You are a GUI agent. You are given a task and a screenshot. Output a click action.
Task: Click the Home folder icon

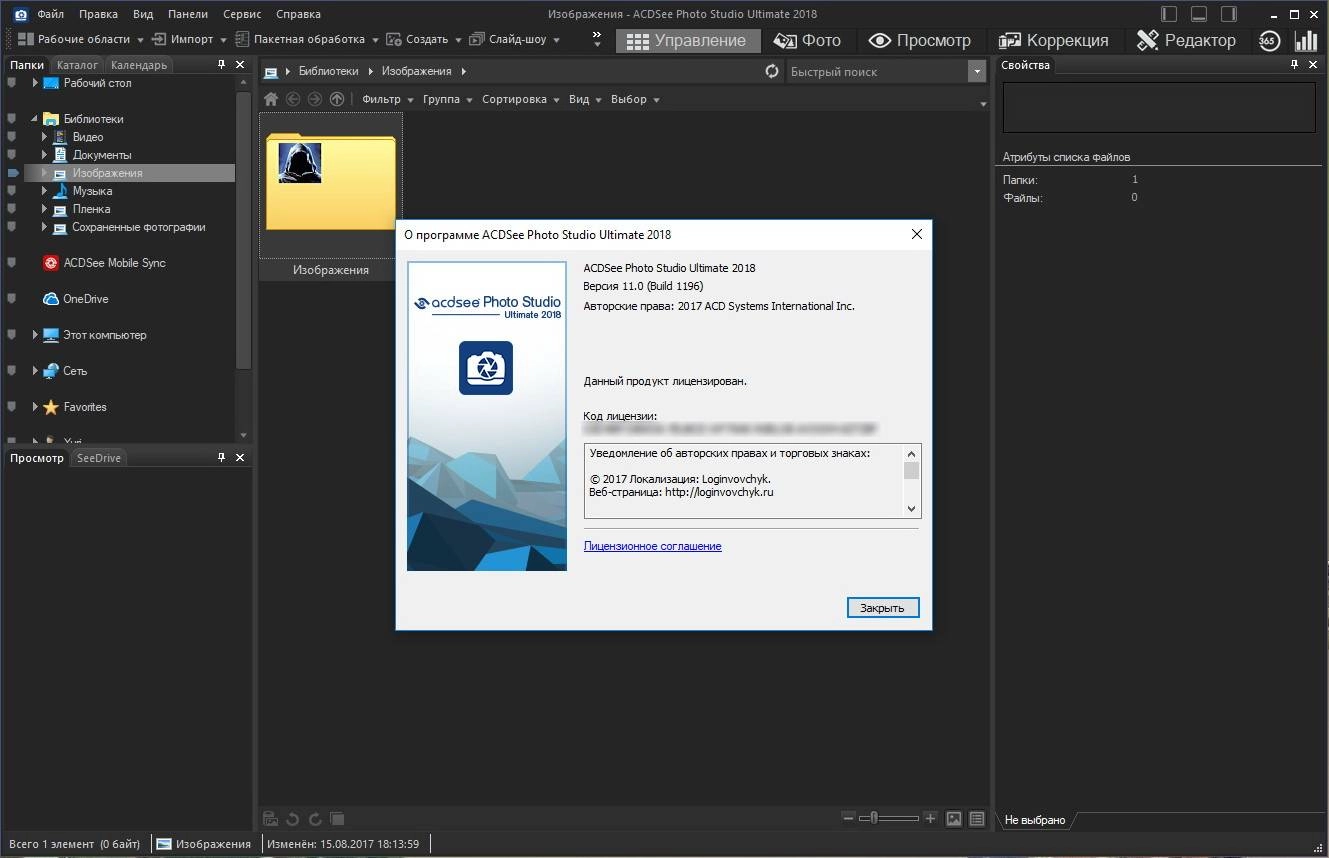point(270,99)
